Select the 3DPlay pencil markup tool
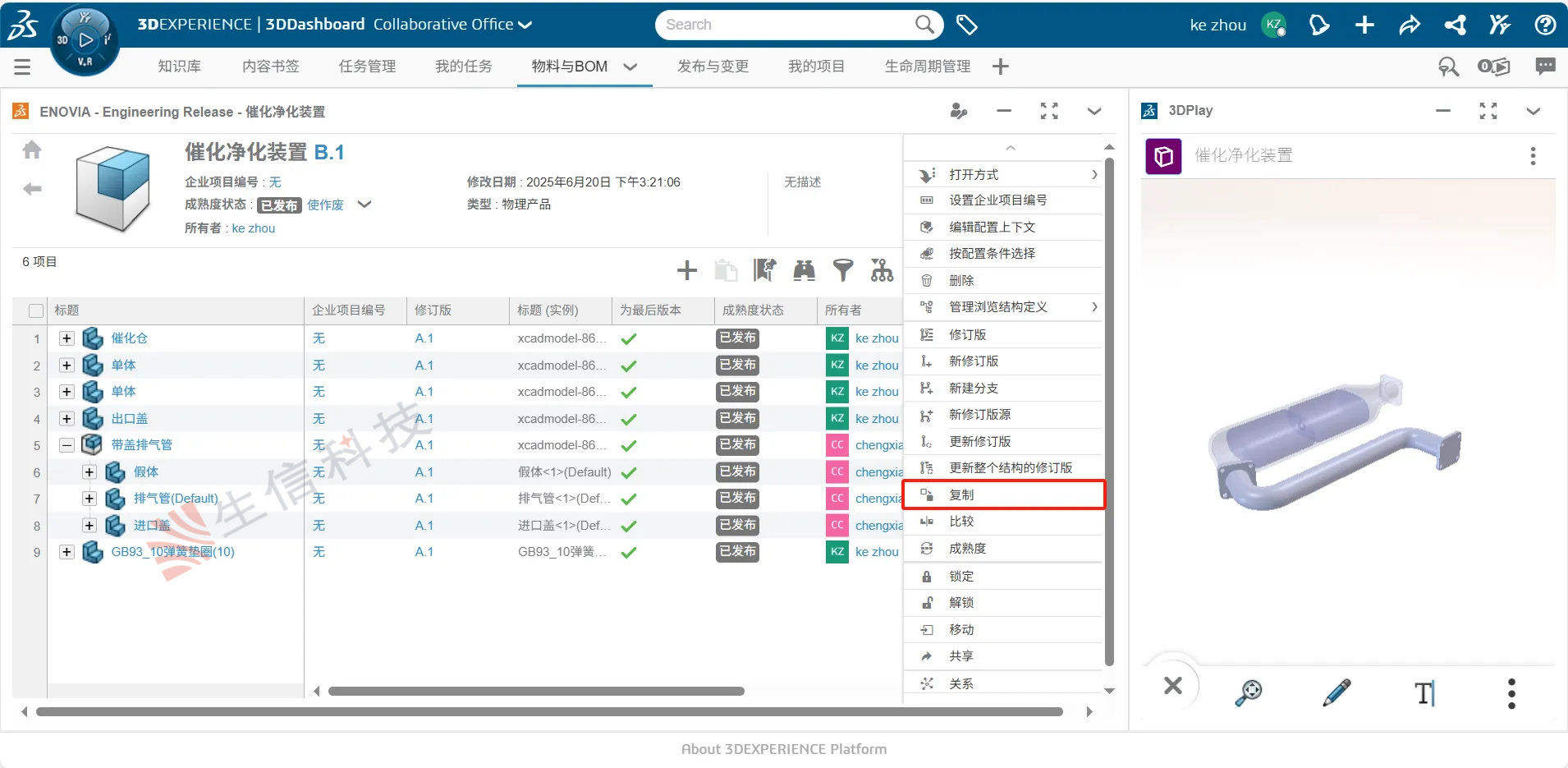Viewport: 1568px width, 768px height. point(1336,692)
